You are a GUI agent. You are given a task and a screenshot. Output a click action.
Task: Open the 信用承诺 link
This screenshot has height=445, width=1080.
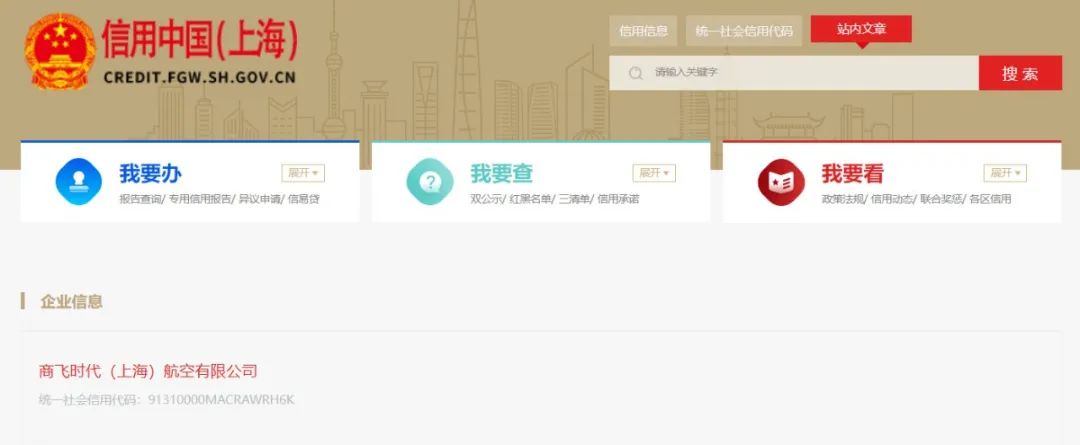(618, 199)
